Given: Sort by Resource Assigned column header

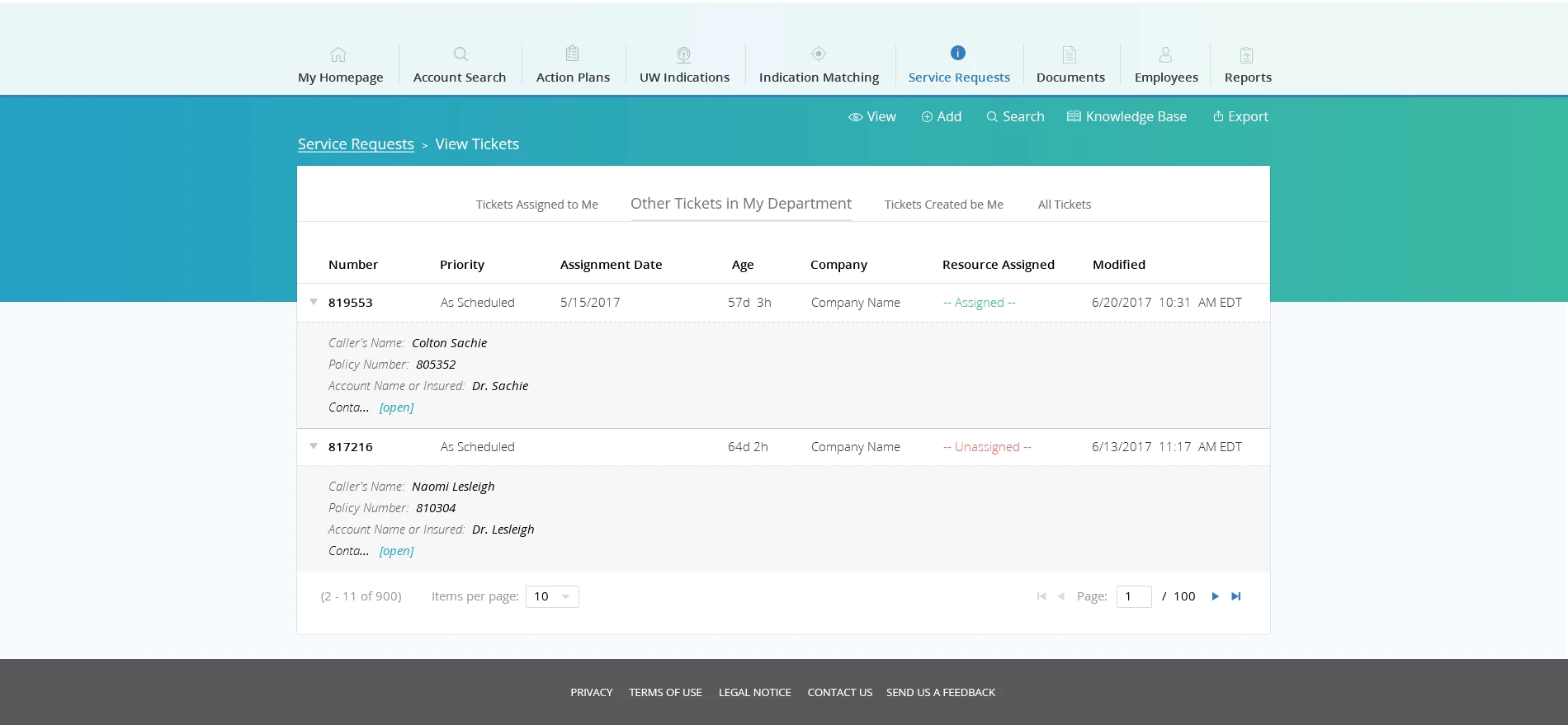Looking at the screenshot, I should pyautogui.click(x=999, y=265).
